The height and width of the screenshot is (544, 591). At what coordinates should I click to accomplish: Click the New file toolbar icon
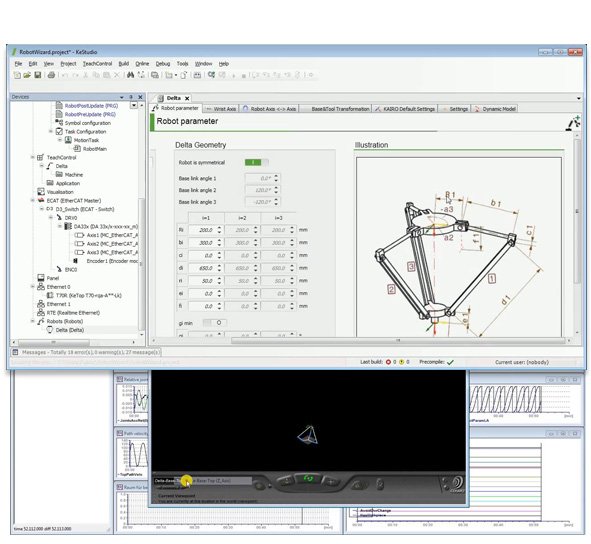point(17,75)
